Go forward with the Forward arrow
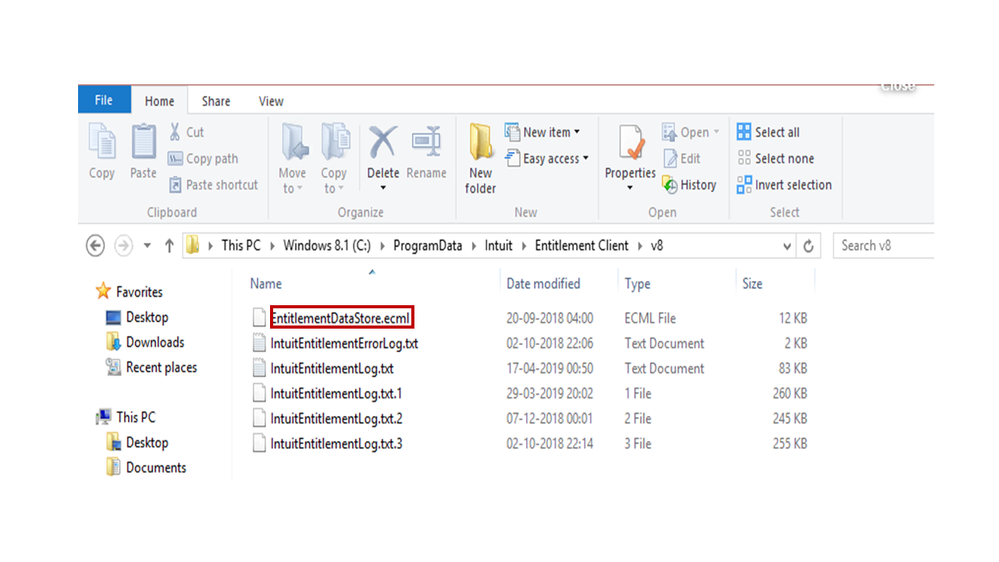The width and height of the screenshot is (999, 562). coord(124,245)
